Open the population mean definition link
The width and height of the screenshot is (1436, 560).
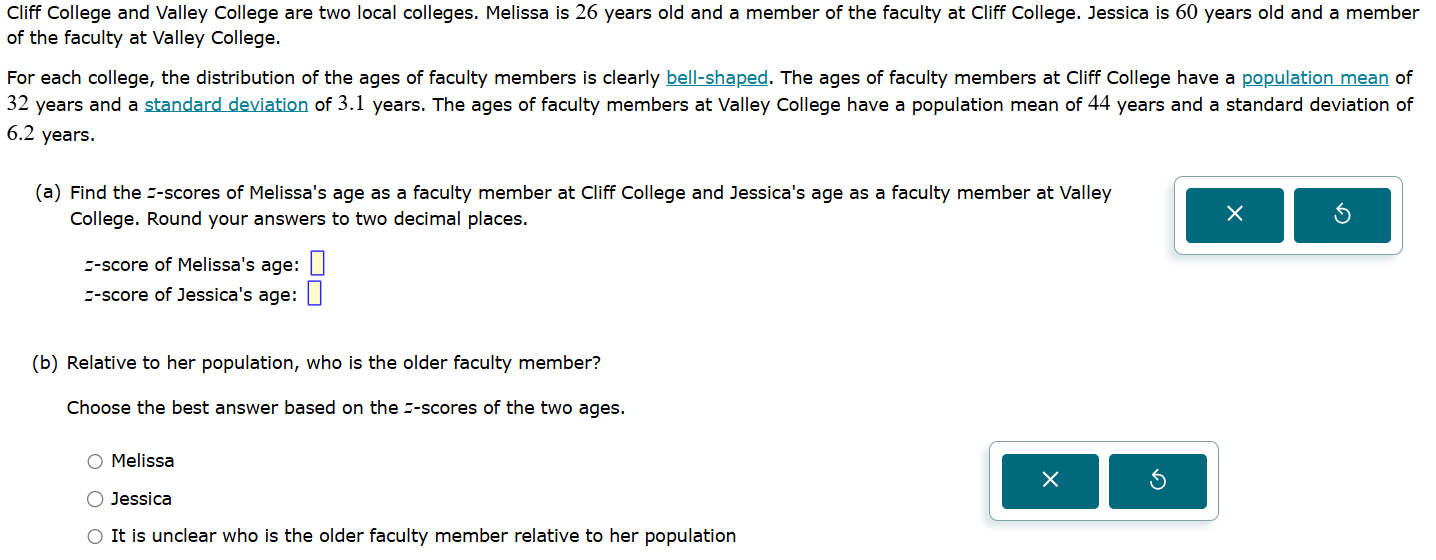point(1314,78)
